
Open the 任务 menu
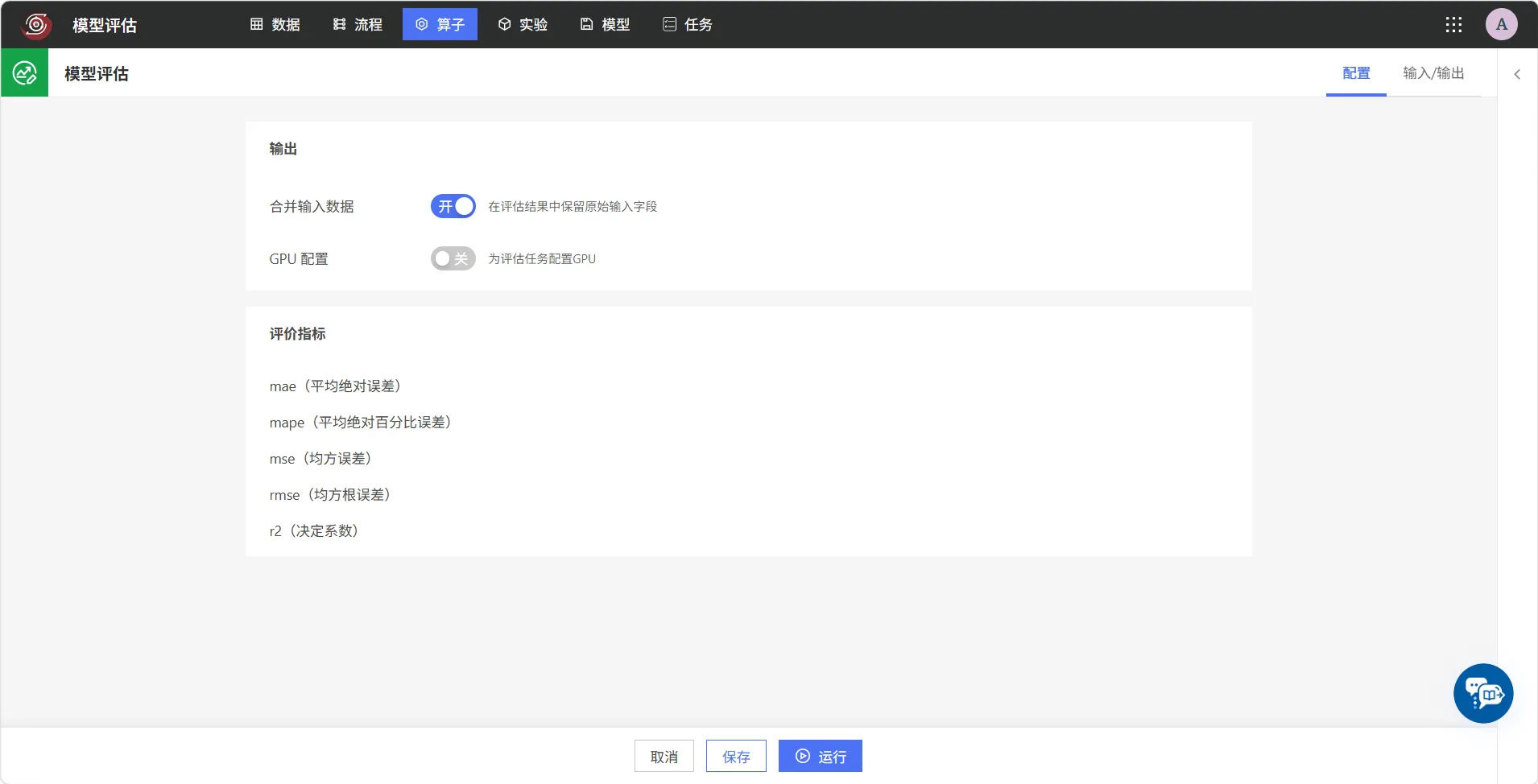coord(688,24)
